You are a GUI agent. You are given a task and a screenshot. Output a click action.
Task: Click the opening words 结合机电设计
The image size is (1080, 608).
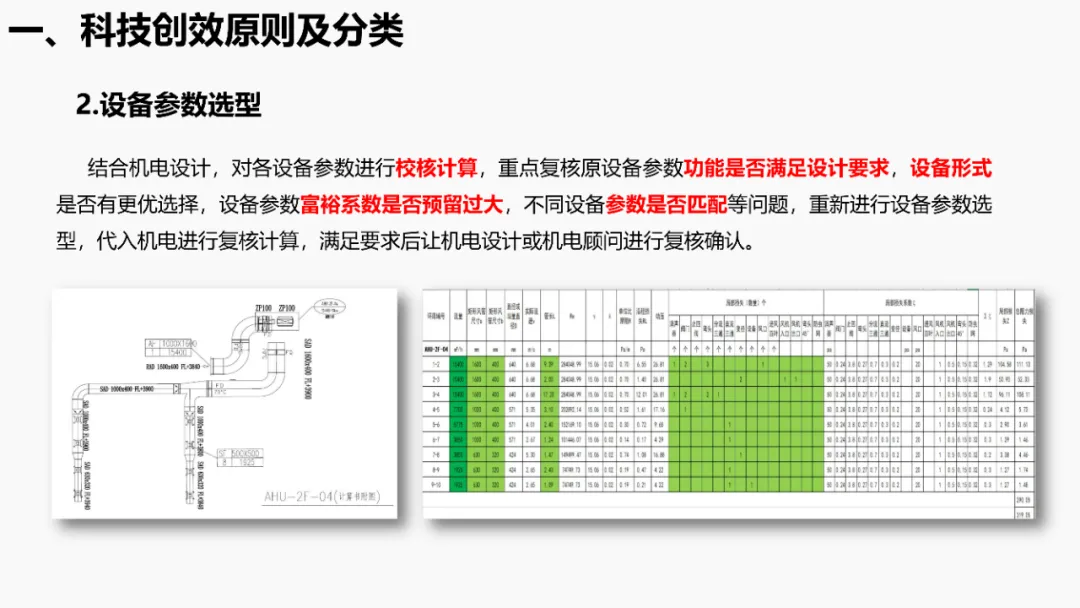point(149,168)
